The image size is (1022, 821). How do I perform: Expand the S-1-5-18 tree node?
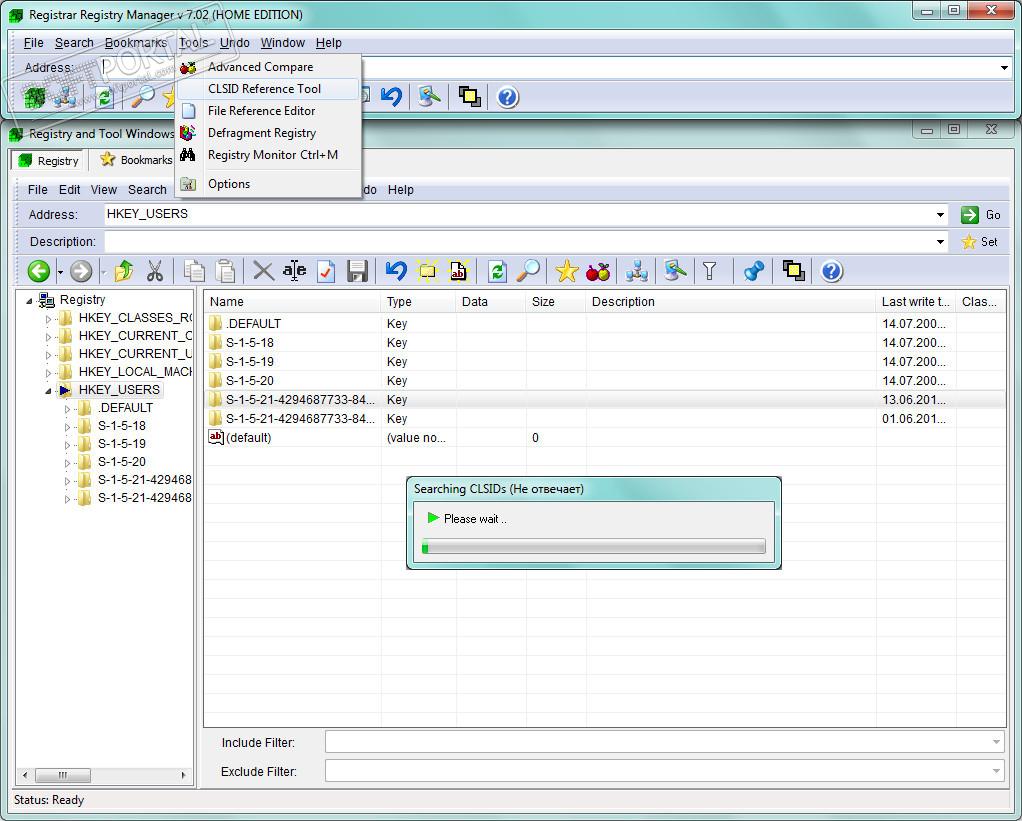(67, 427)
